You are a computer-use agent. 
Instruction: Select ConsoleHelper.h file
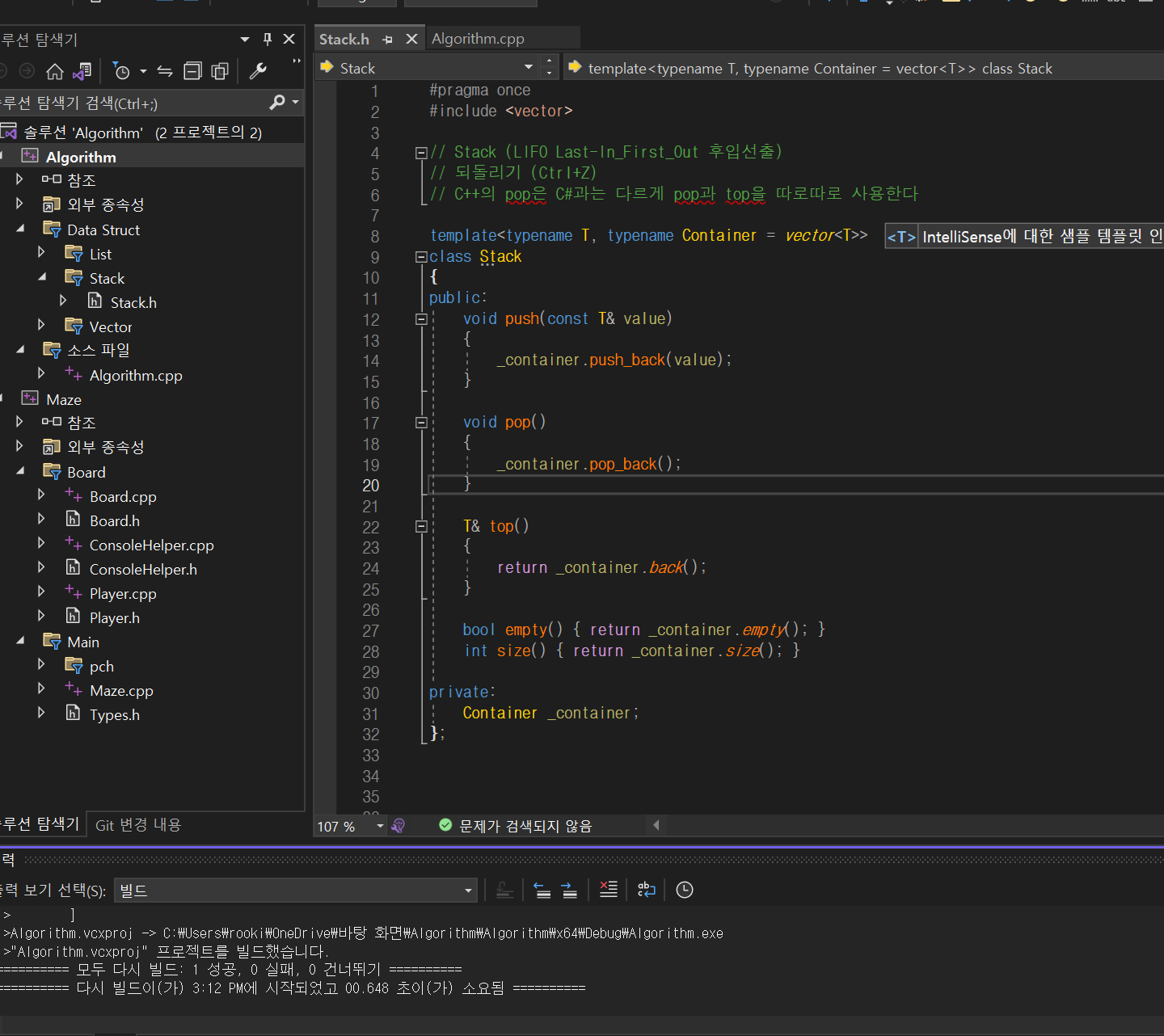pos(143,569)
